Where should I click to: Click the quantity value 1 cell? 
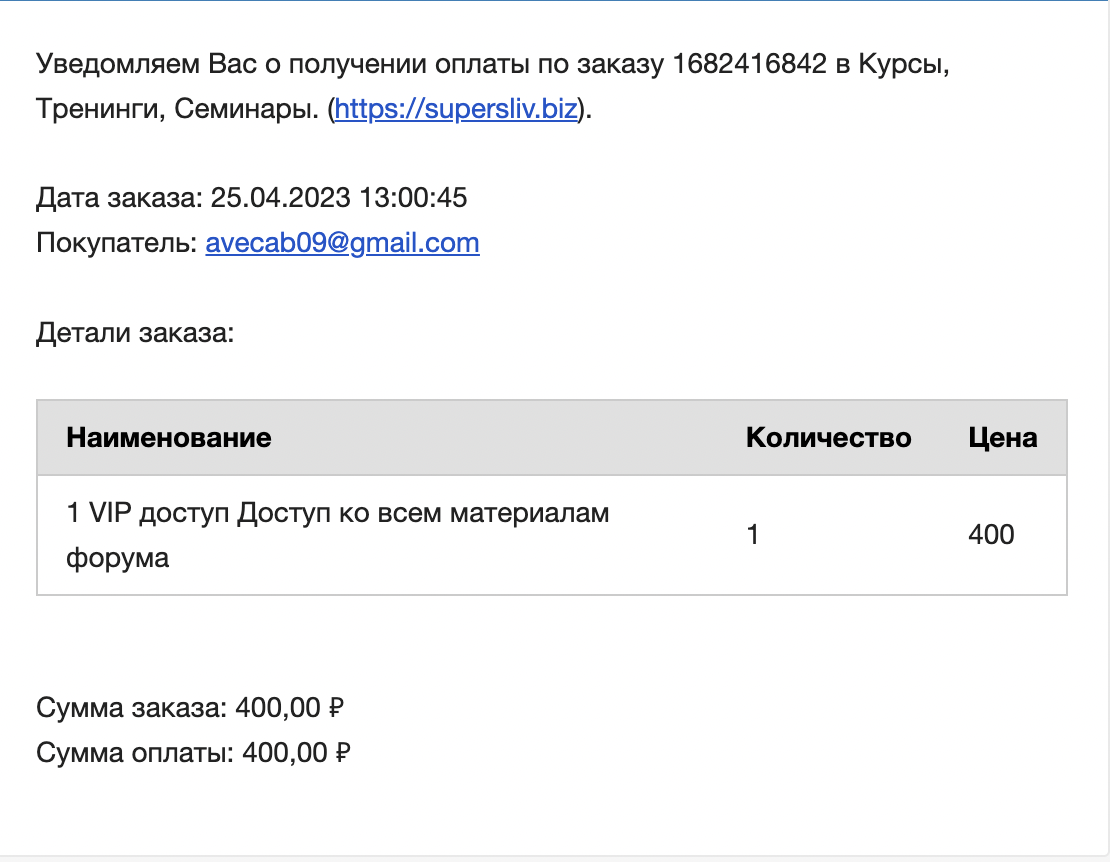(x=753, y=534)
